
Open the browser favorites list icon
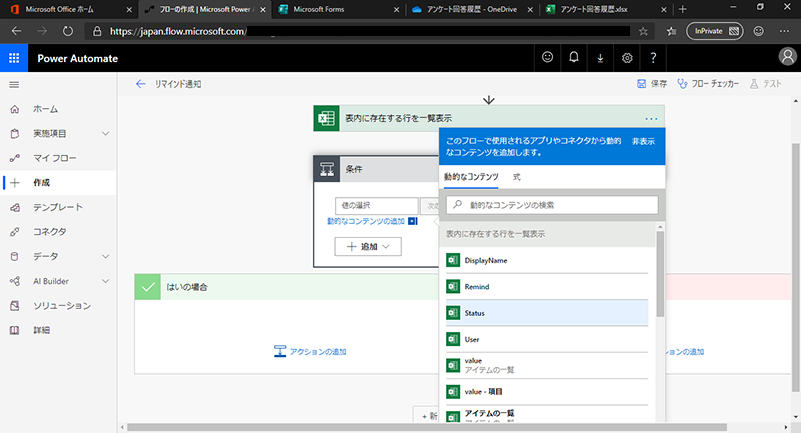[671, 31]
